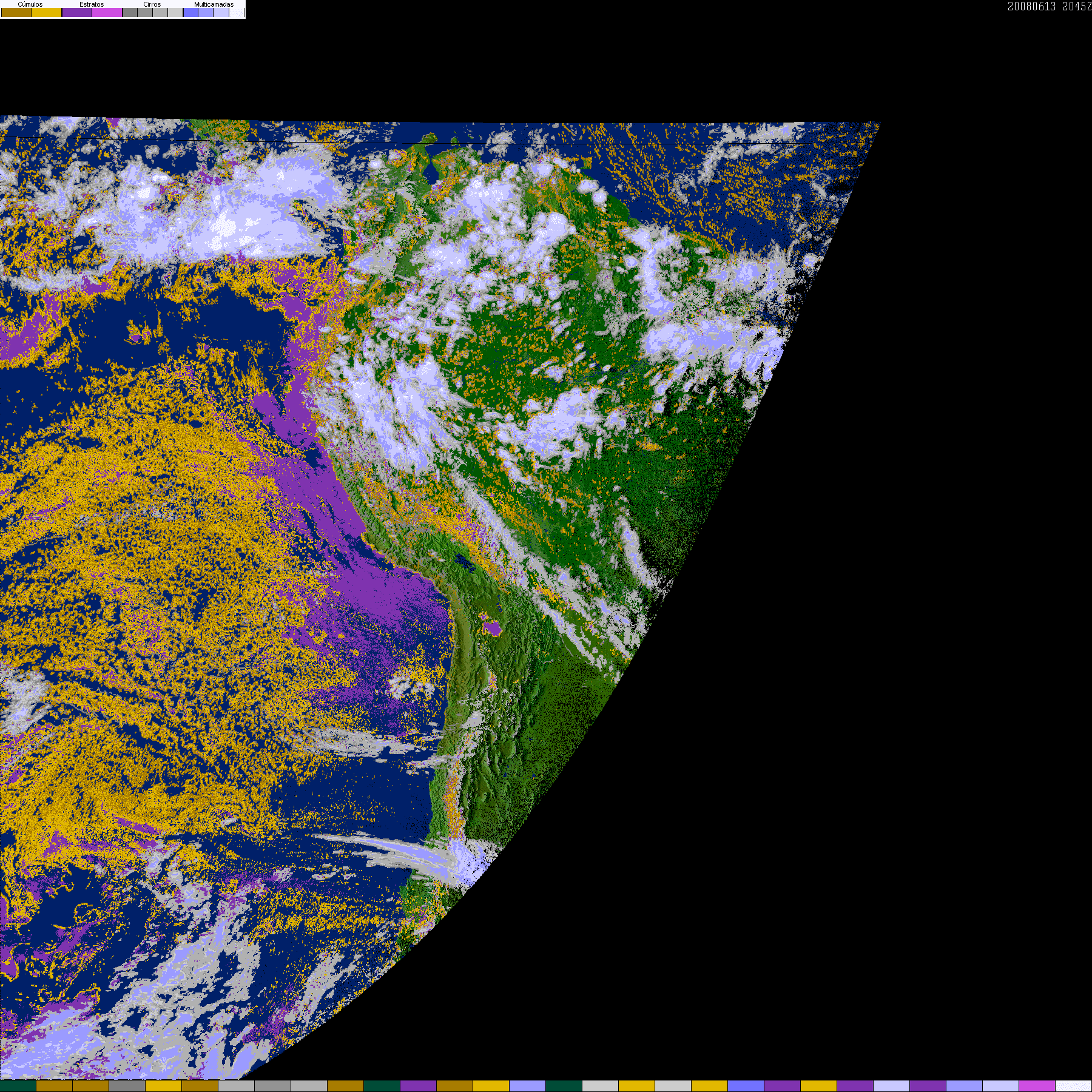This screenshot has width=1092, height=1092.
Task: Click the dark brown Cúmulos legend swatch
Action: click(16, 12)
